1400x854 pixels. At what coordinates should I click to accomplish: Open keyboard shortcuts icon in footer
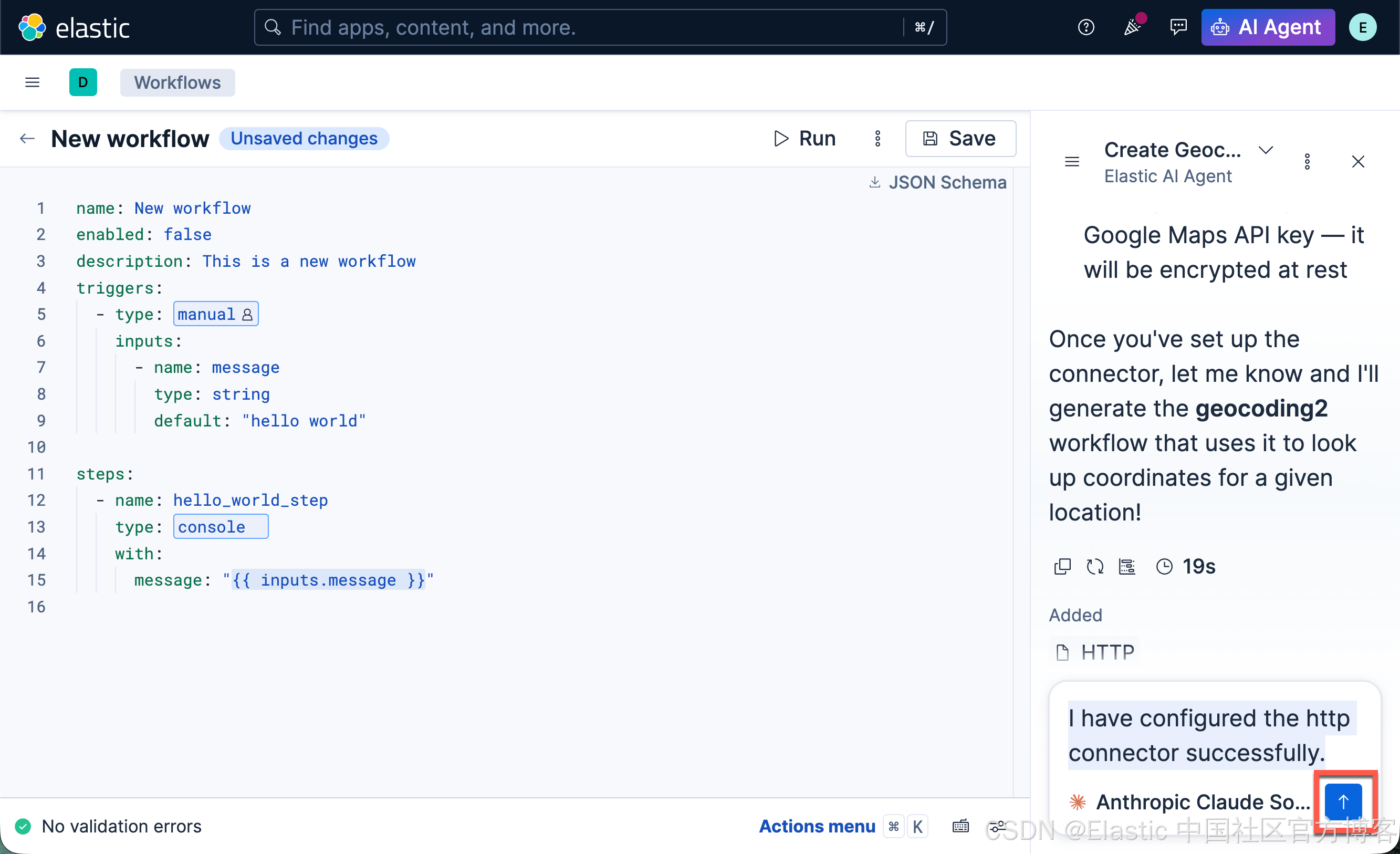click(x=961, y=826)
